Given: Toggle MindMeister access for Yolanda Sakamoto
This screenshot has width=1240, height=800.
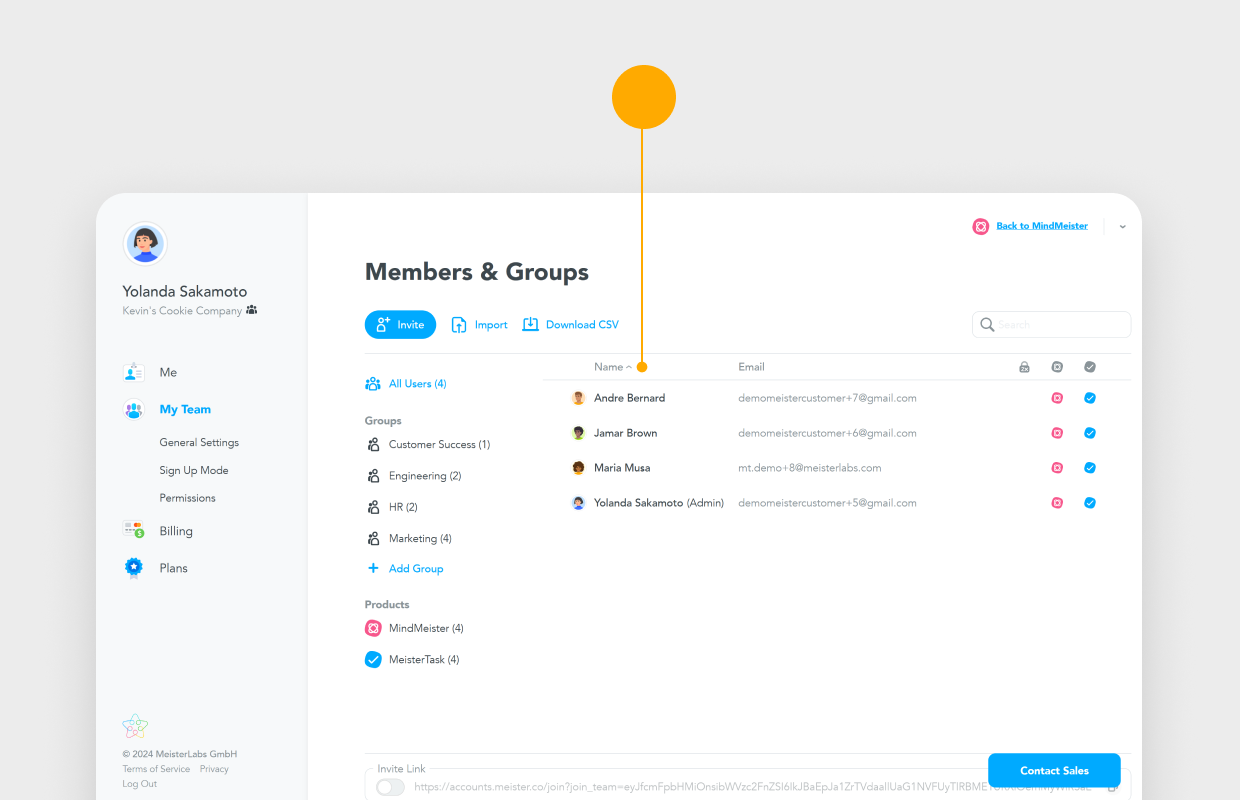Looking at the screenshot, I should click(x=1057, y=503).
